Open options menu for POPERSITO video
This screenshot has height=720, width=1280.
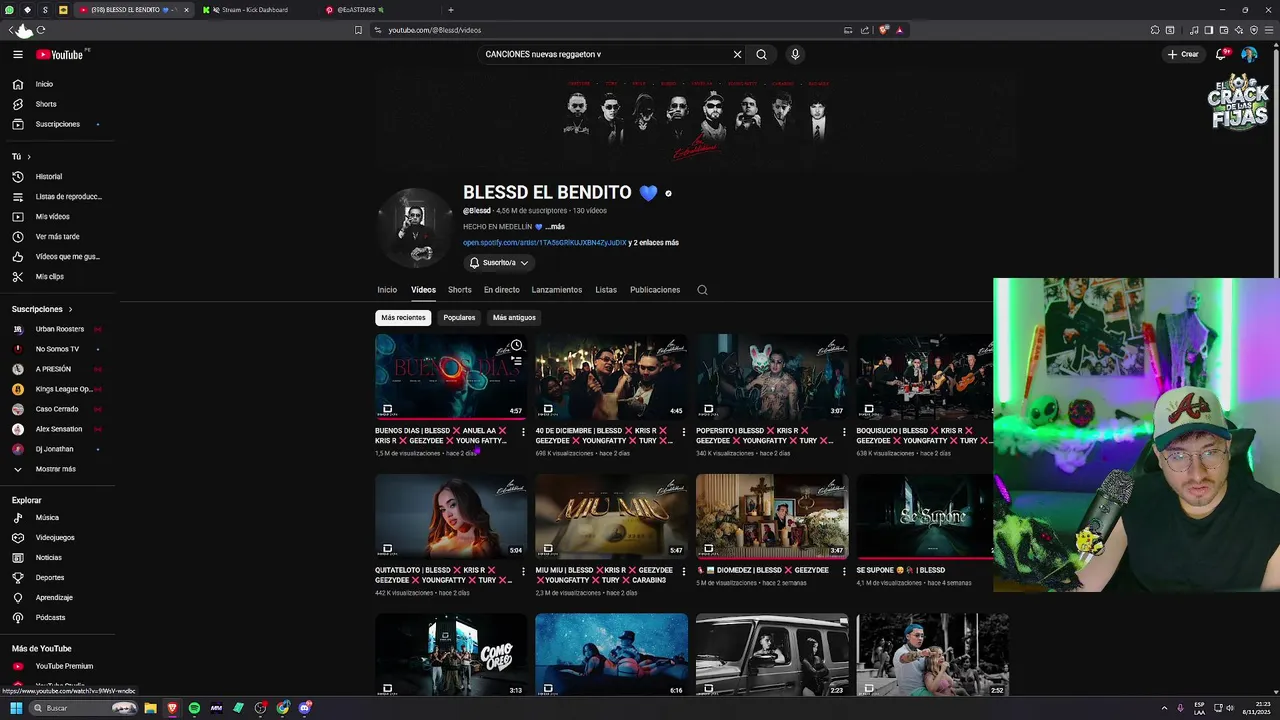click(x=843, y=432)
